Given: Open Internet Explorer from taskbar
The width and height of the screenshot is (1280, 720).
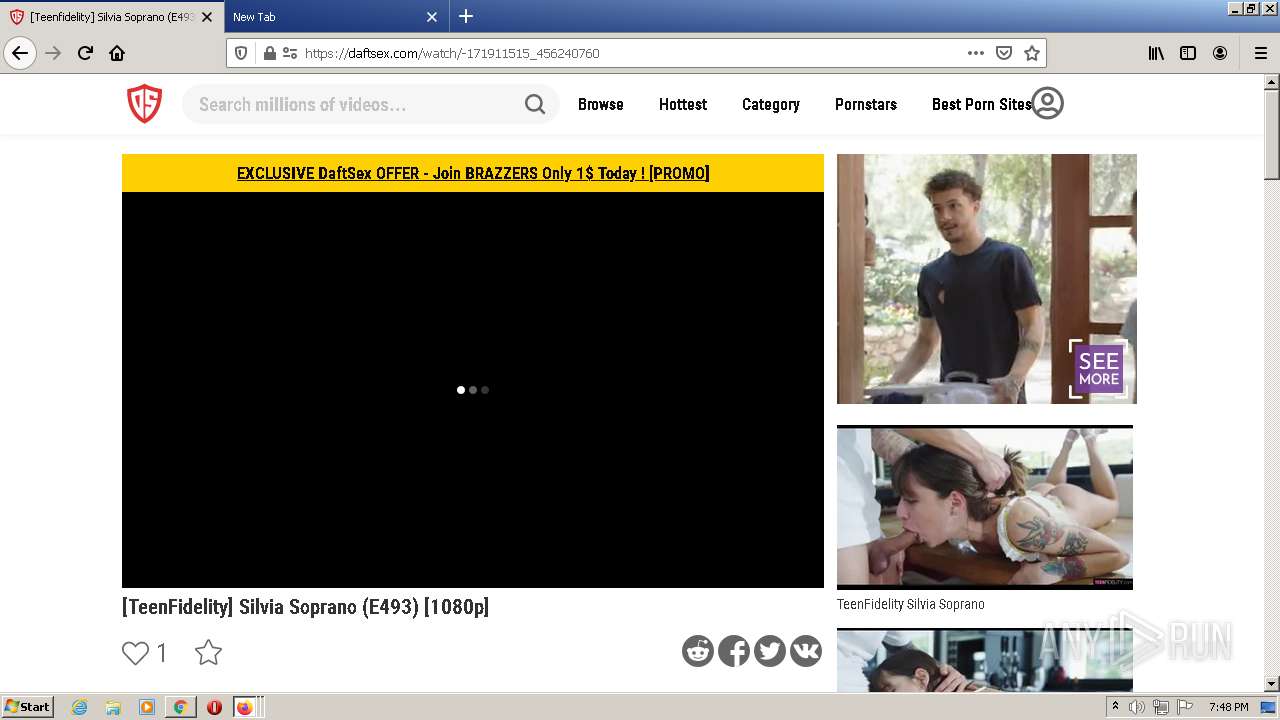Looking at the screenshot, I should [x=79, y=707].
